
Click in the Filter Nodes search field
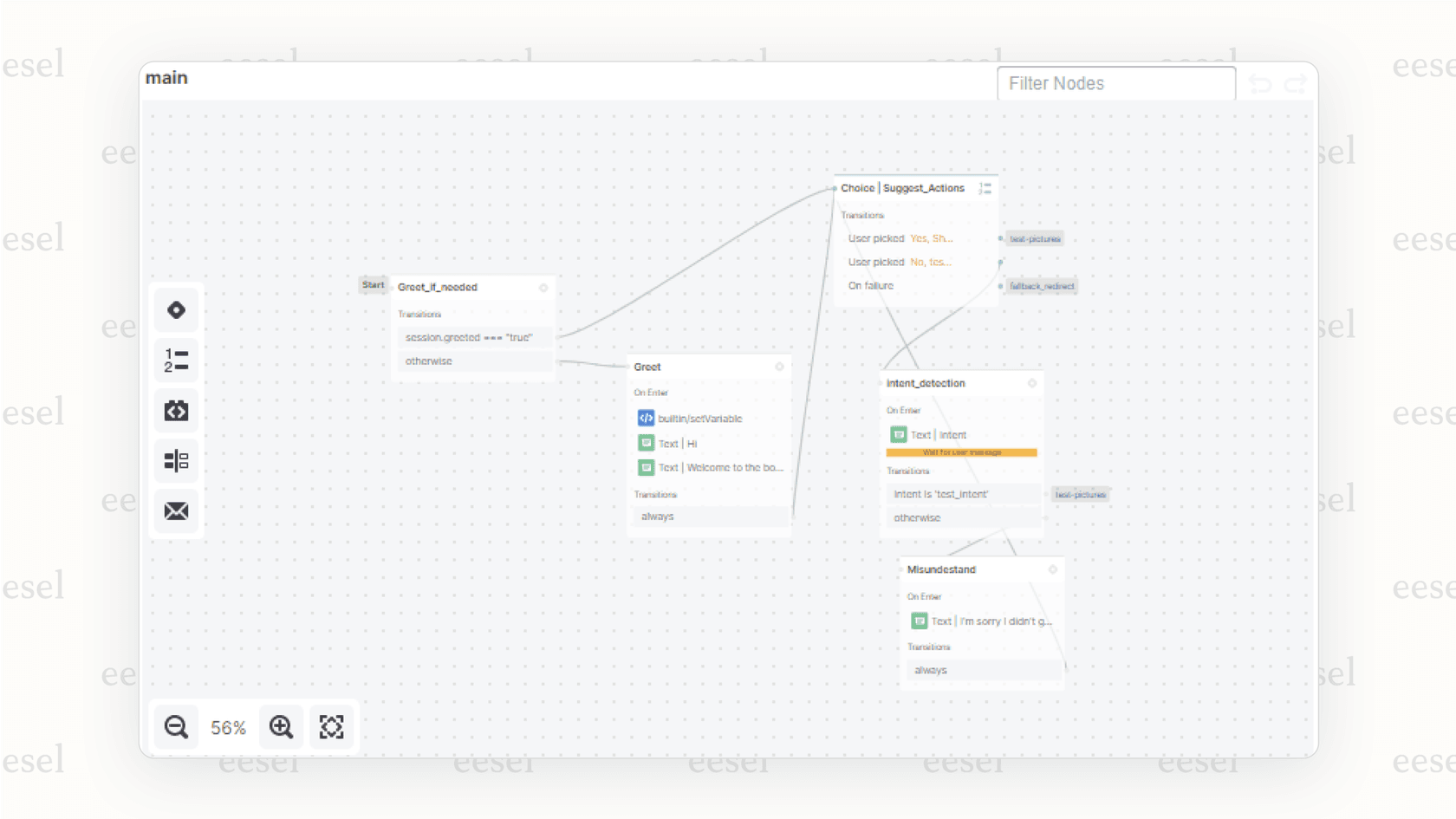pyautogui.click(x=1116, y=83)
